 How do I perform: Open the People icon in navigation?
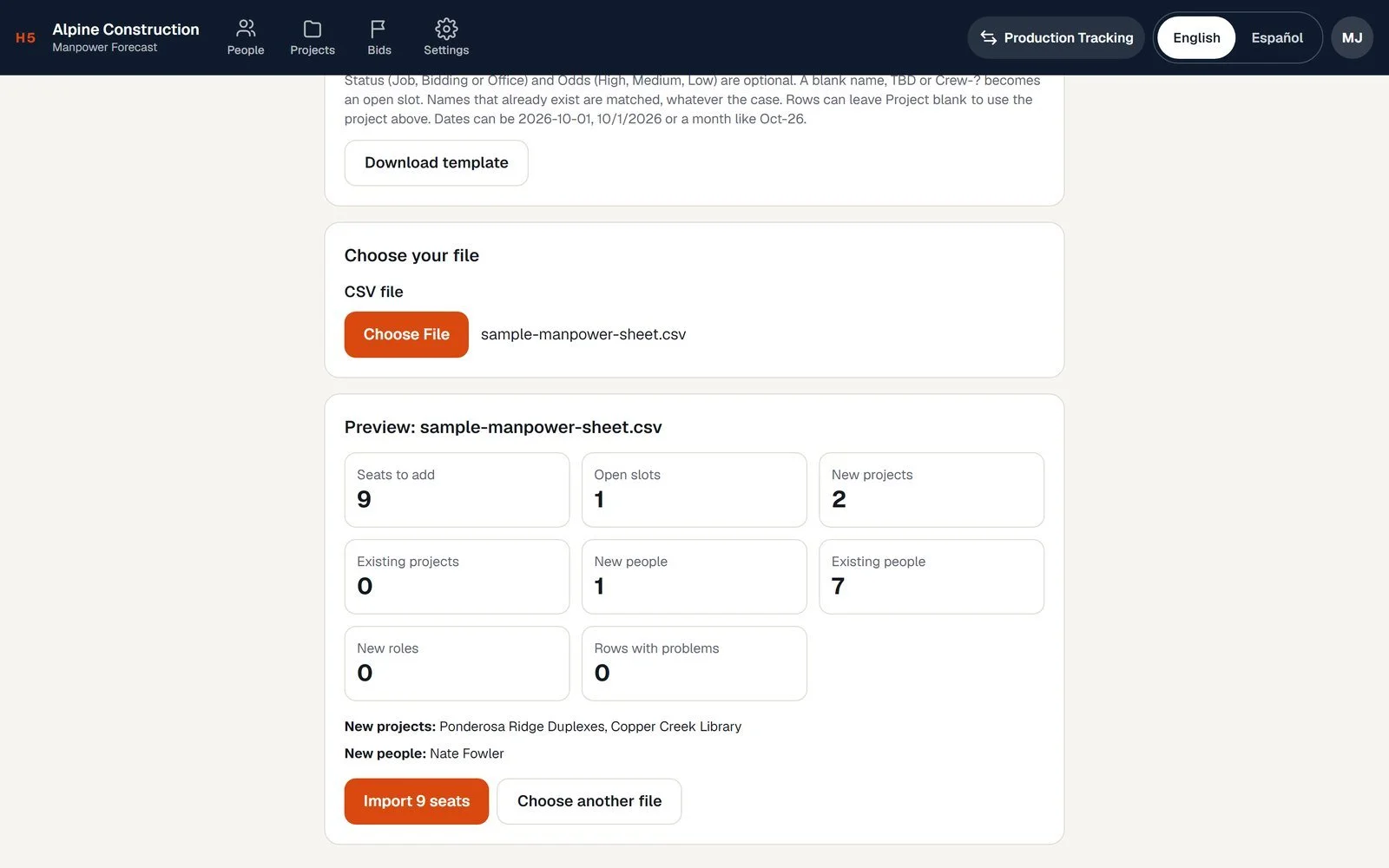click(246, 29)
